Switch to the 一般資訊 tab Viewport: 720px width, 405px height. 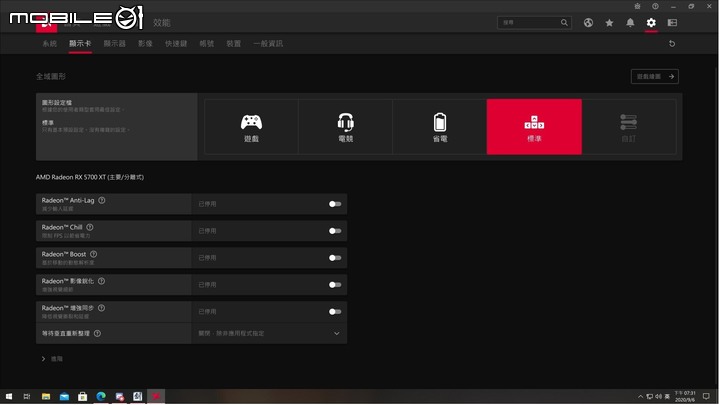coord(268,44)
